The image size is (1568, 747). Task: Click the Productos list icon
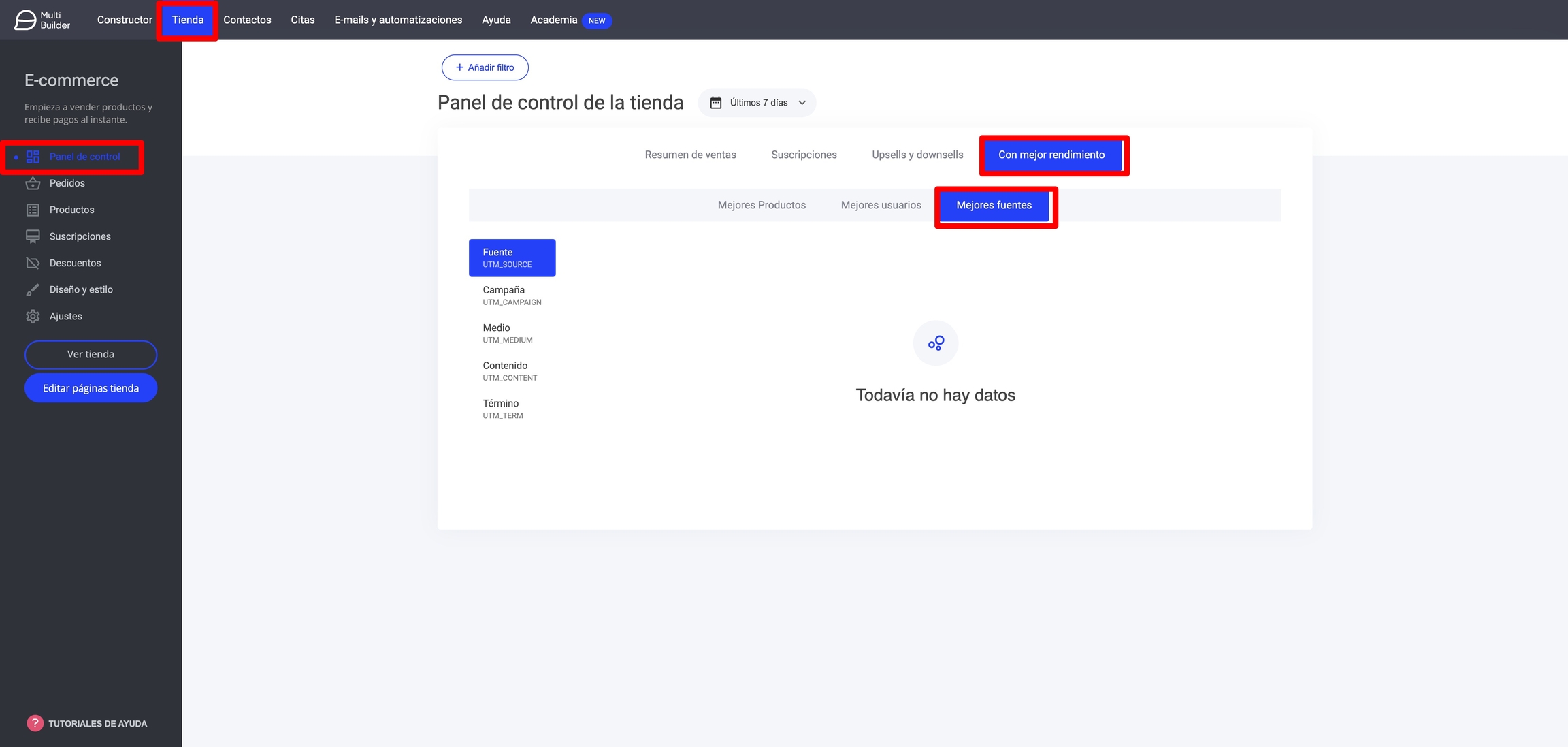(33, 210)
